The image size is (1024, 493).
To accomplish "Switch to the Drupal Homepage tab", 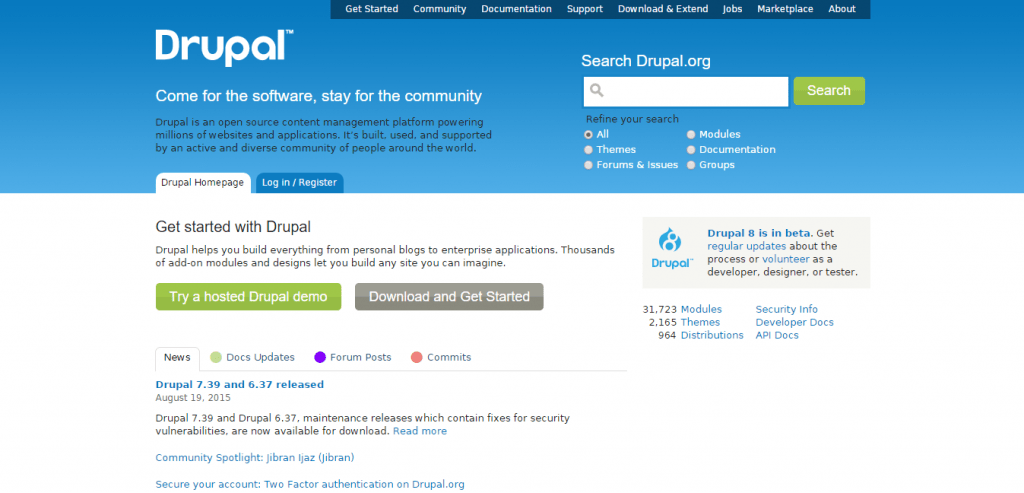I will [202, 183].
